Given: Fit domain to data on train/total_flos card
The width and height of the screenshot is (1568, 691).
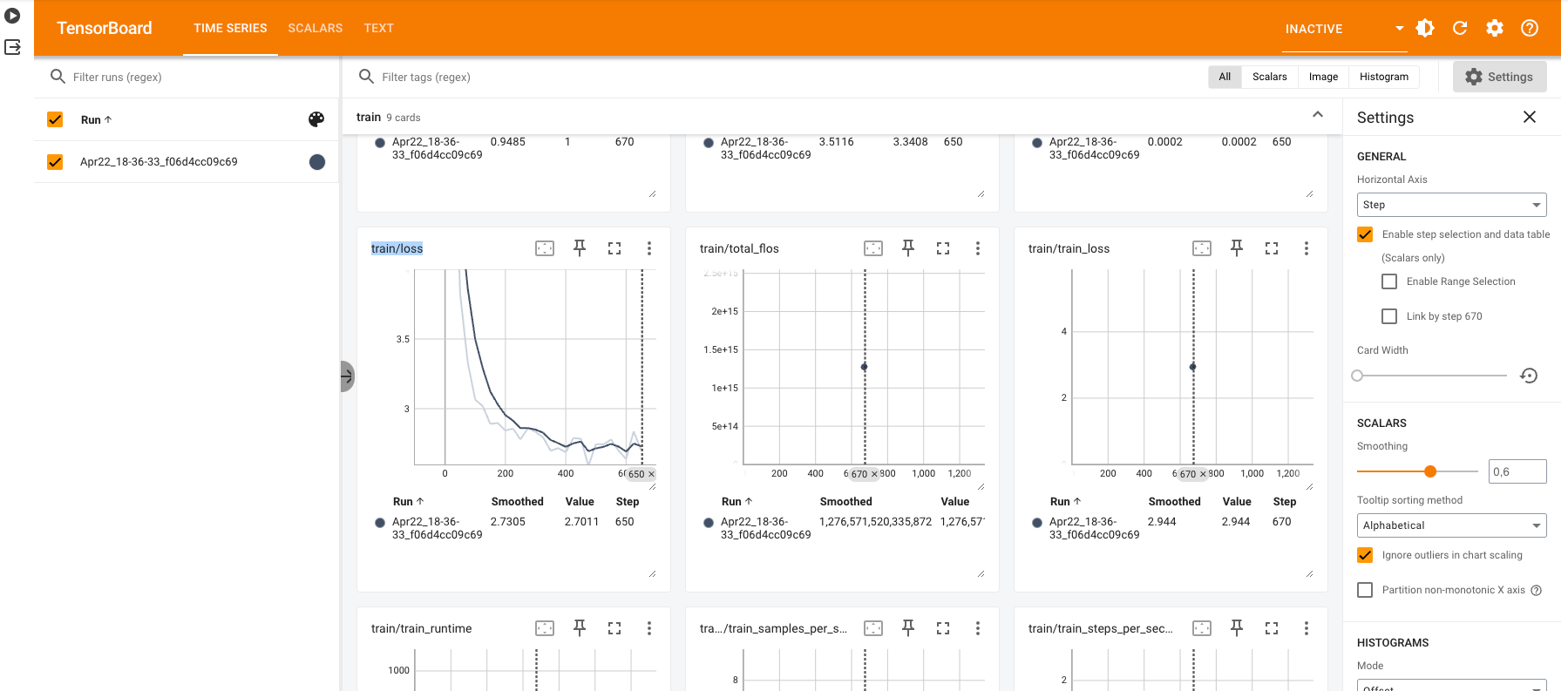Looking at the screenshot, I should [873, 248].
